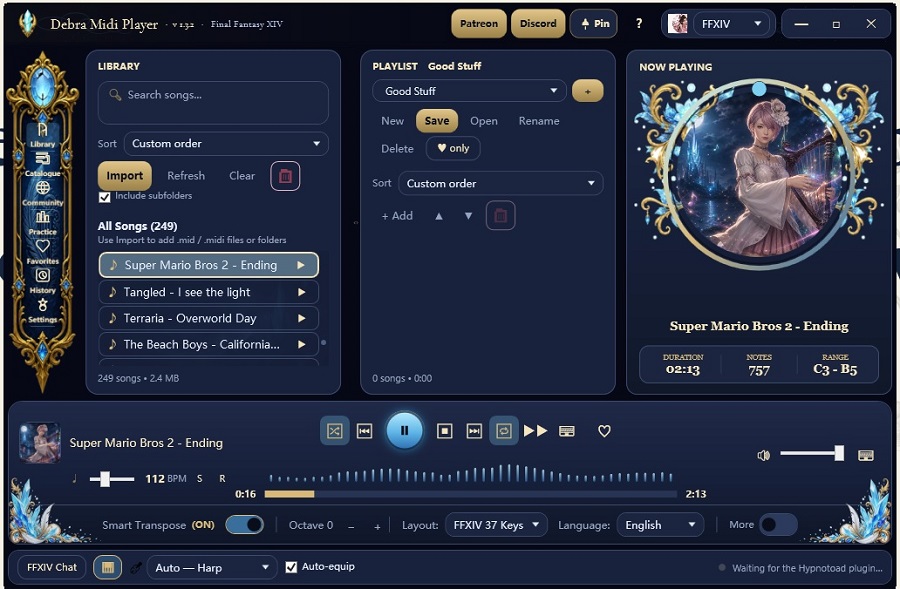Click keyboard icon right of volume slider
The image size is (900, 589).
click(866, 455)
